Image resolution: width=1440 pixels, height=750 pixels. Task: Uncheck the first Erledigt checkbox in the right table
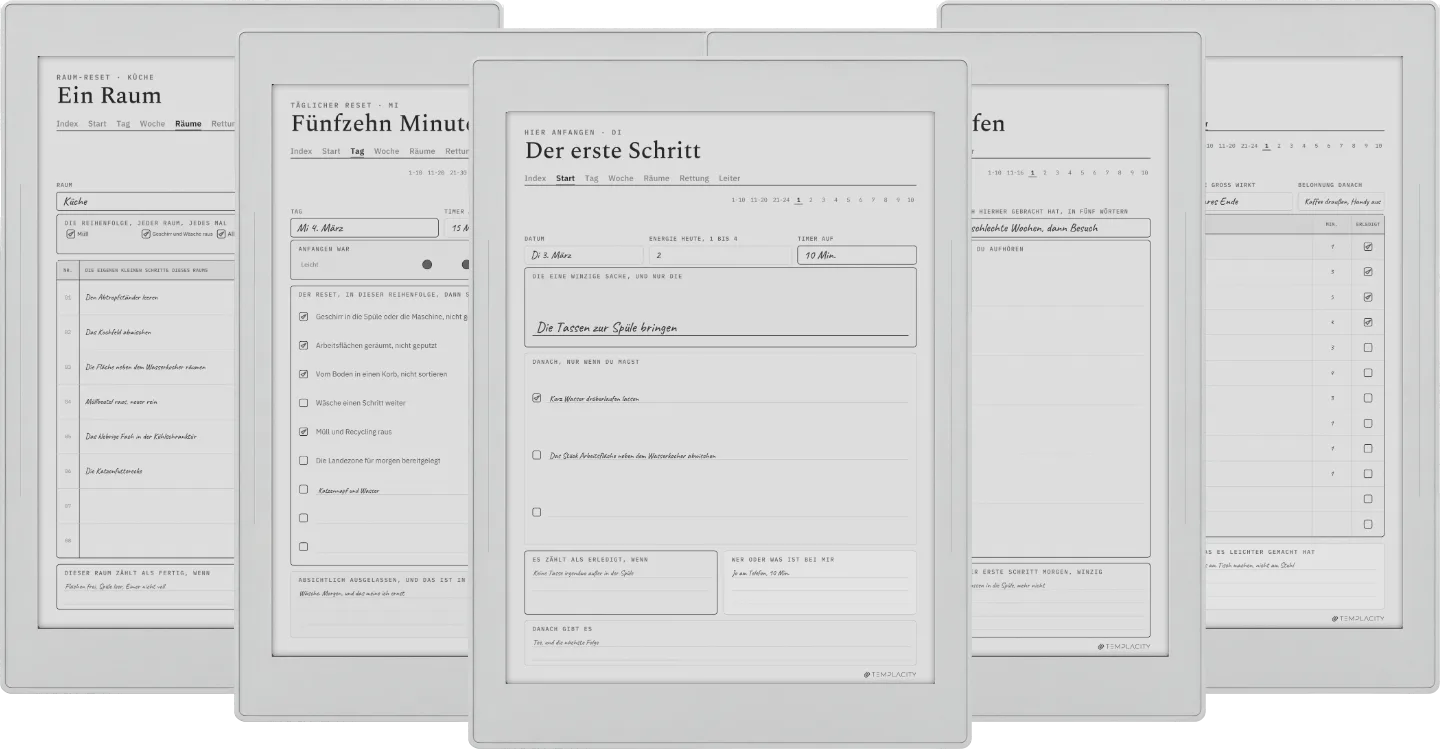1368,246
